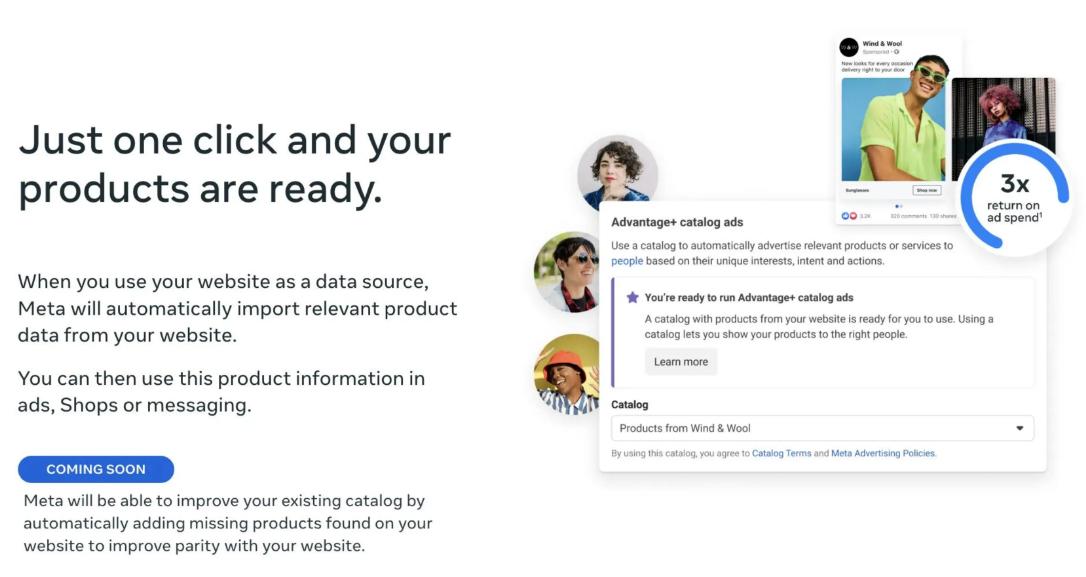1086x577 pixels.
Task: Click the Shop now button in the ad
Action: click(x=926, y=190)
